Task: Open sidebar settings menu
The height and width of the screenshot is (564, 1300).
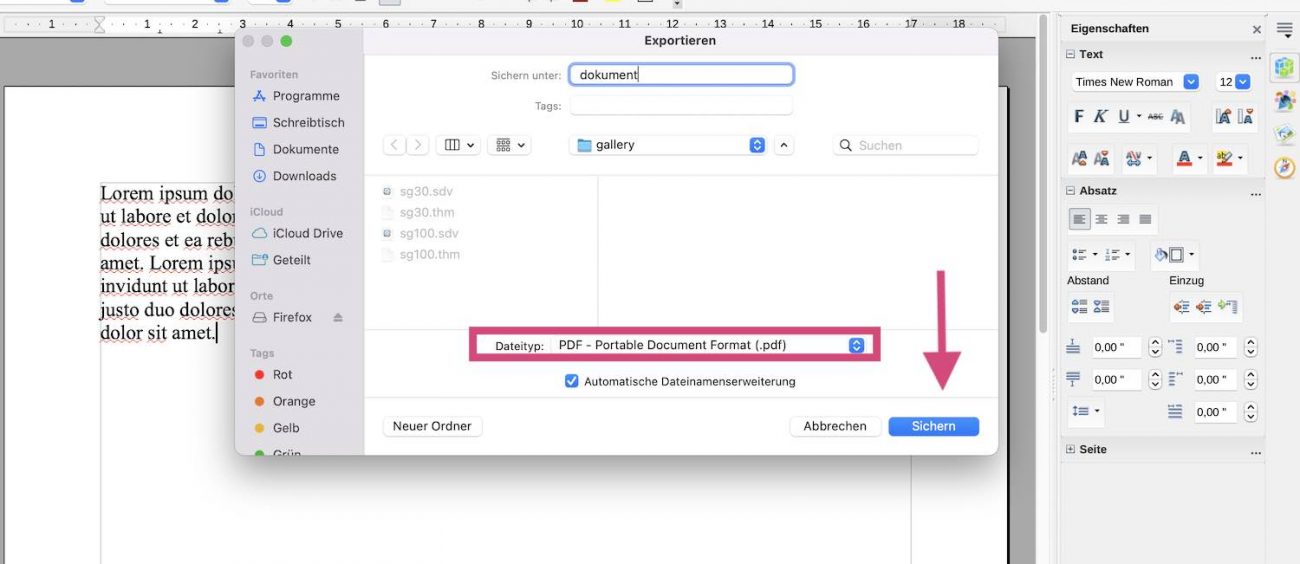Action: click(x=1285, y=30)
